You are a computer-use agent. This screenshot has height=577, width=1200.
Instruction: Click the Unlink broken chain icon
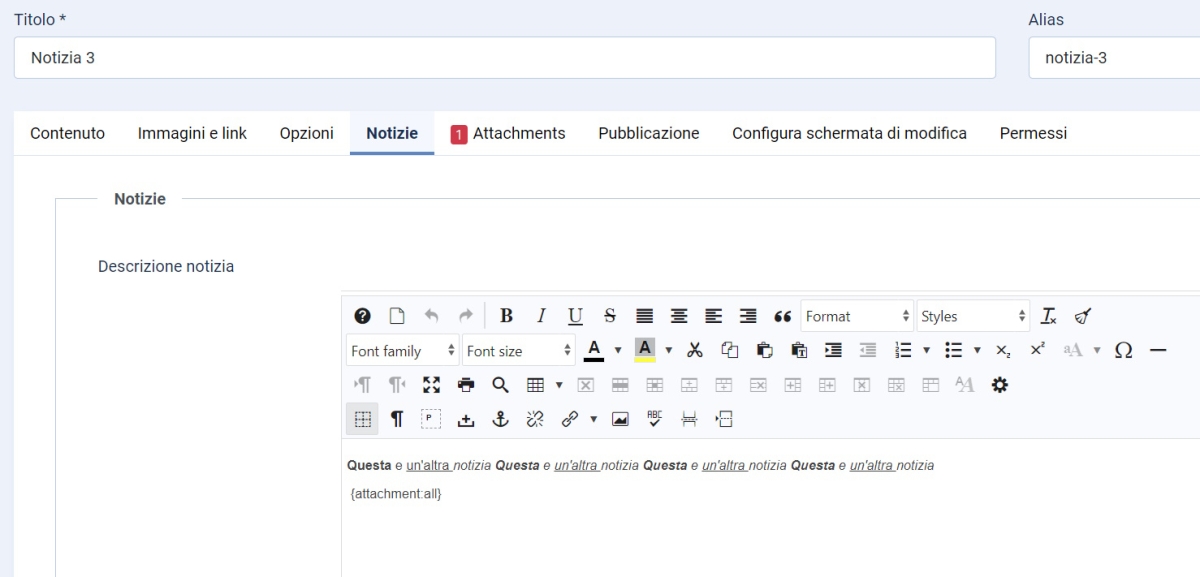click(x=535, y=419)
